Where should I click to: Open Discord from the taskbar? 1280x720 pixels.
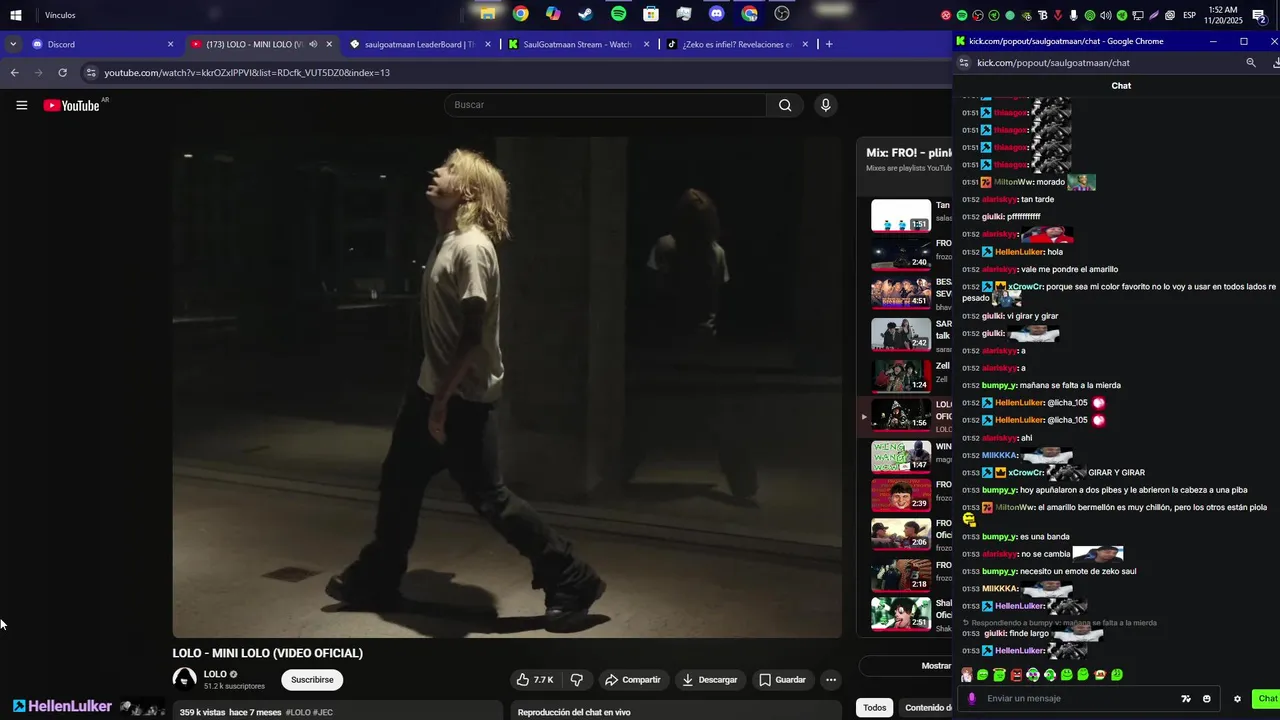pyautogui.click(x=716, y=13)
